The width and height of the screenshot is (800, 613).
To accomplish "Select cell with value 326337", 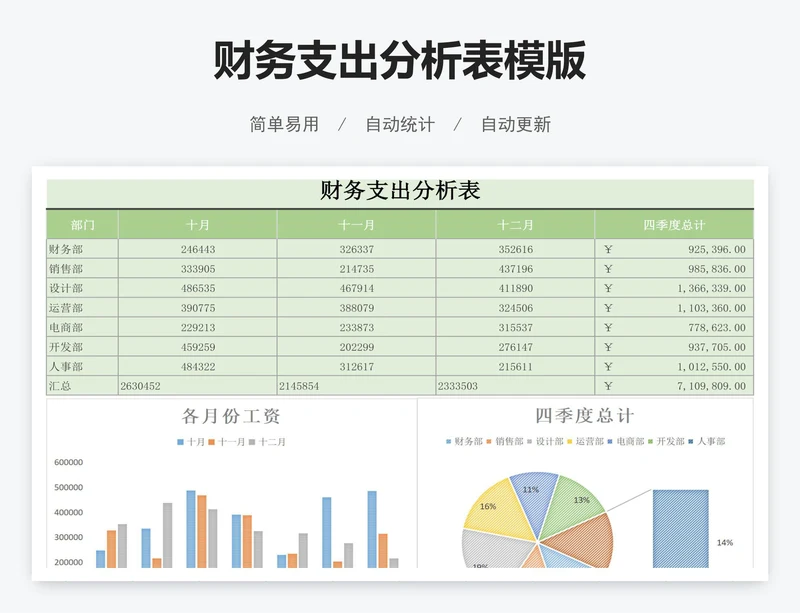I will (356, 249).
